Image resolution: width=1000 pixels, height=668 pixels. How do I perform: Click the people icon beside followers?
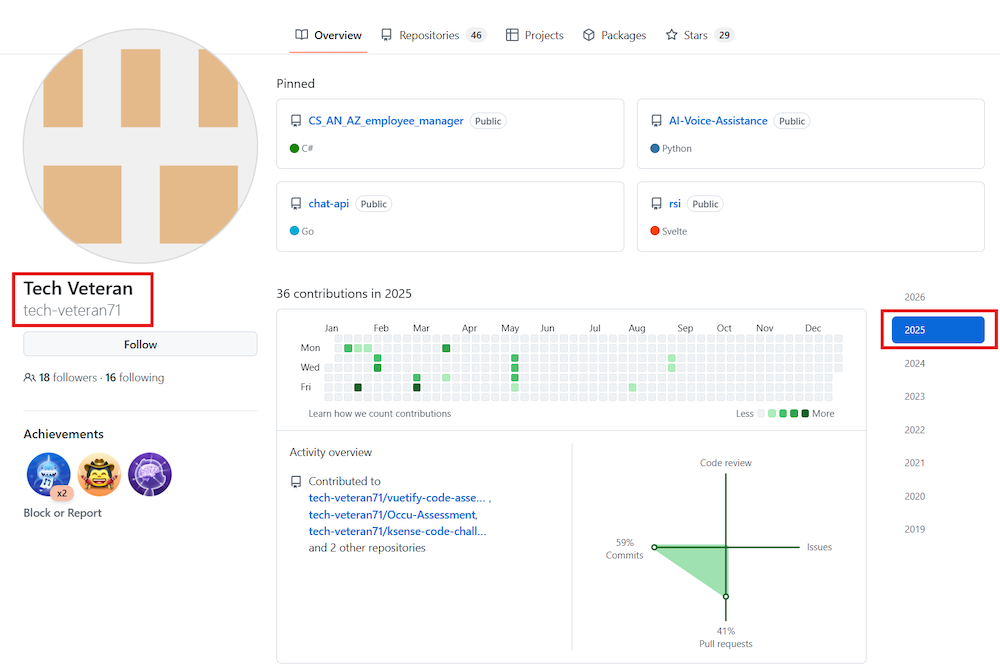(29, 378)
